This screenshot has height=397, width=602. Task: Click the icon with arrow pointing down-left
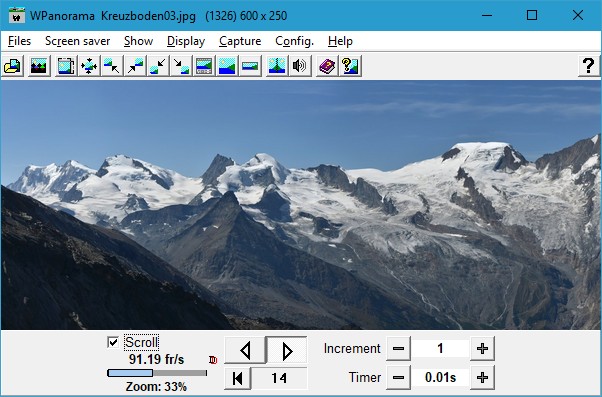[x=158, y=66]
